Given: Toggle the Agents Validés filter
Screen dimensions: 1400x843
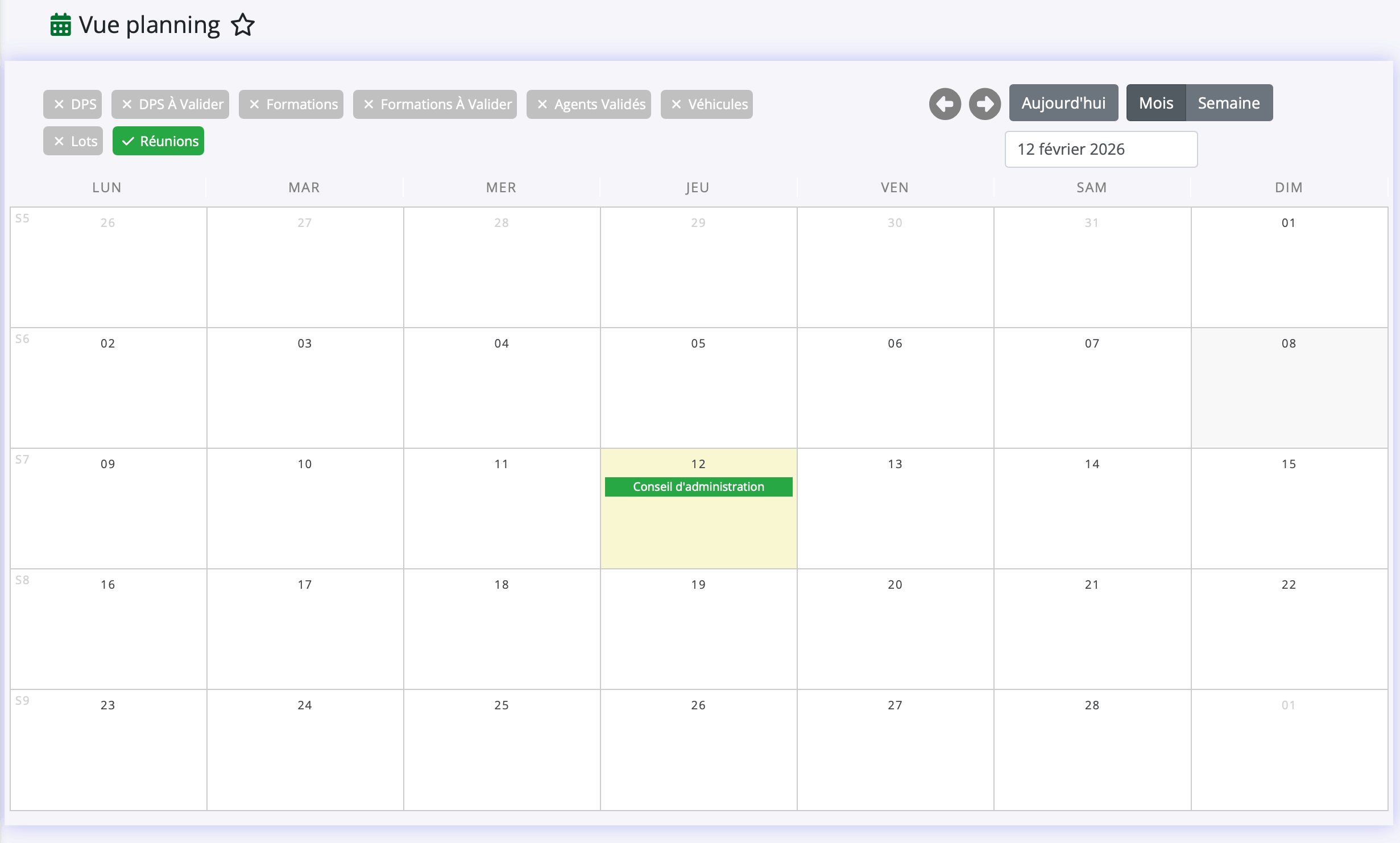Looking at the screenshot, I should (x=589, y=104).
